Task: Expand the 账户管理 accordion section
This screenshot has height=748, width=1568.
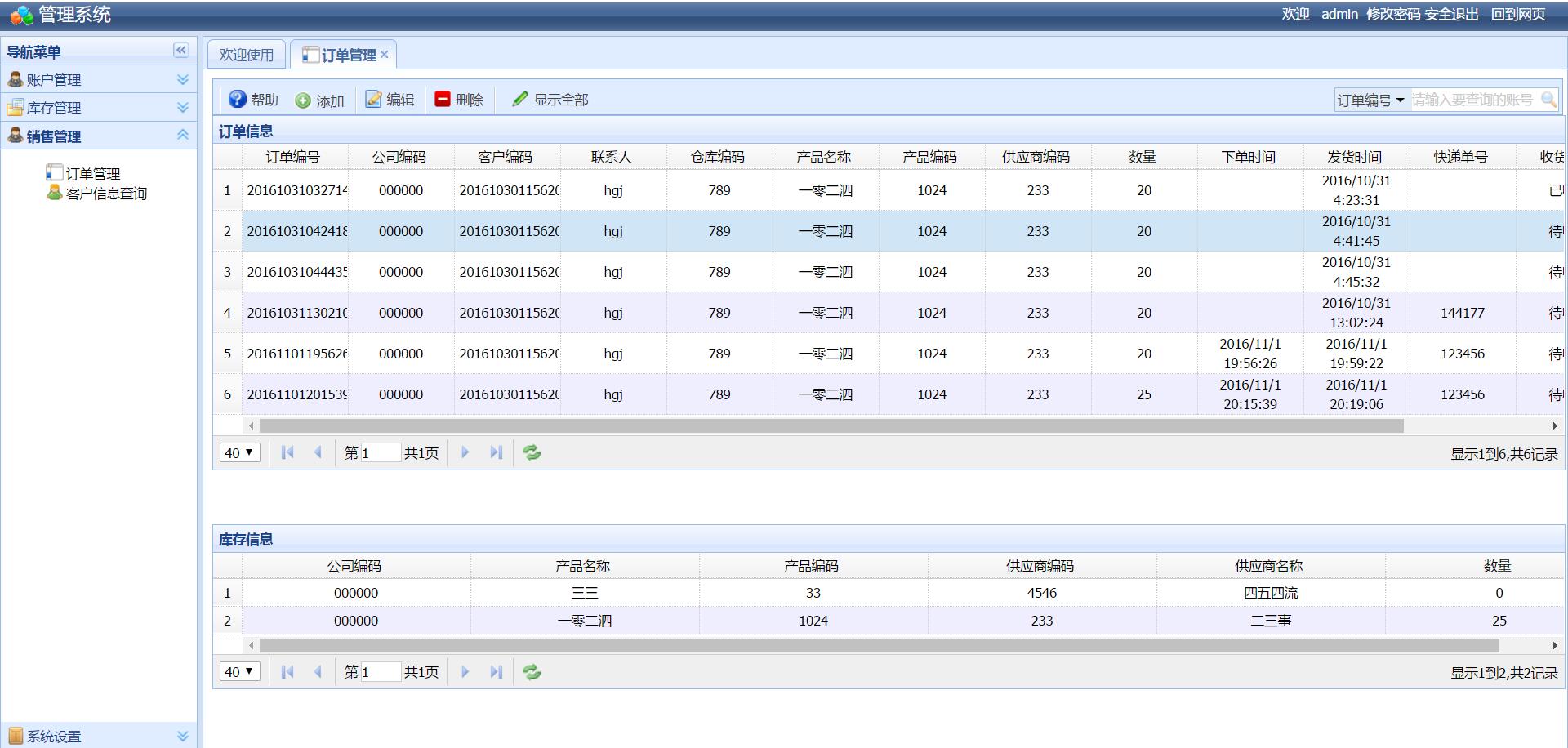Action: [183, 79]
